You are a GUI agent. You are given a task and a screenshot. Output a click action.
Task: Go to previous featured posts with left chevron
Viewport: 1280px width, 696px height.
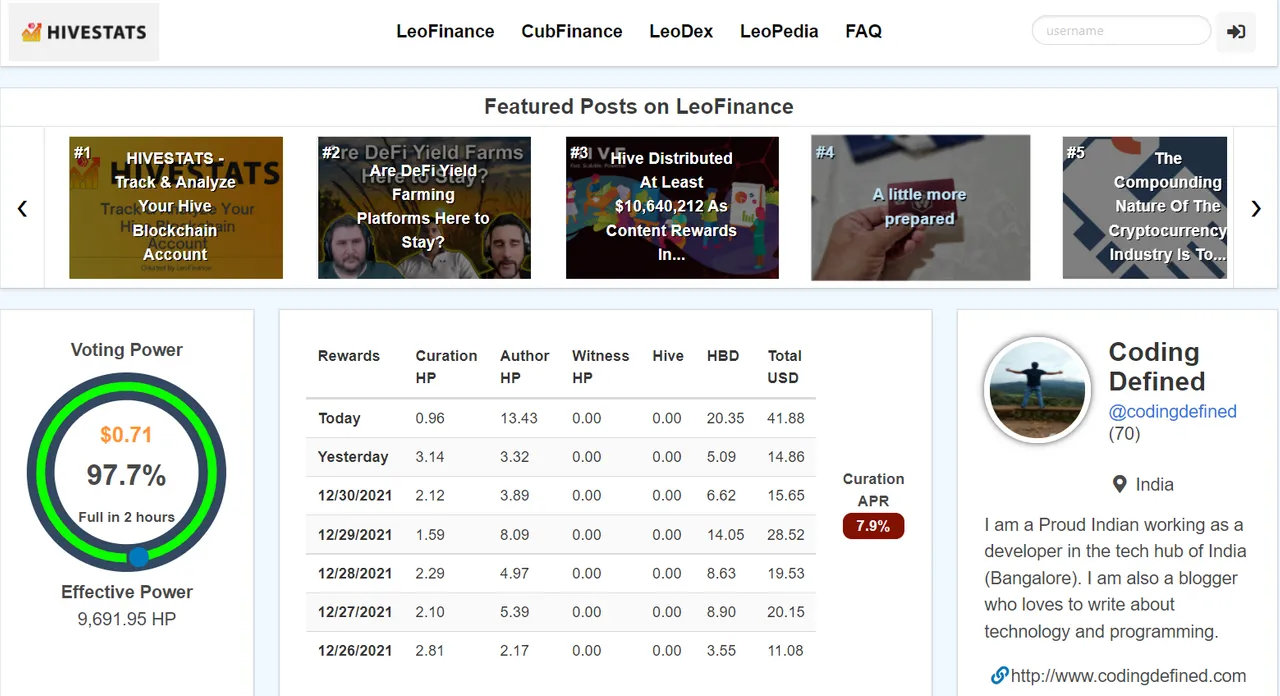point(22,208)
